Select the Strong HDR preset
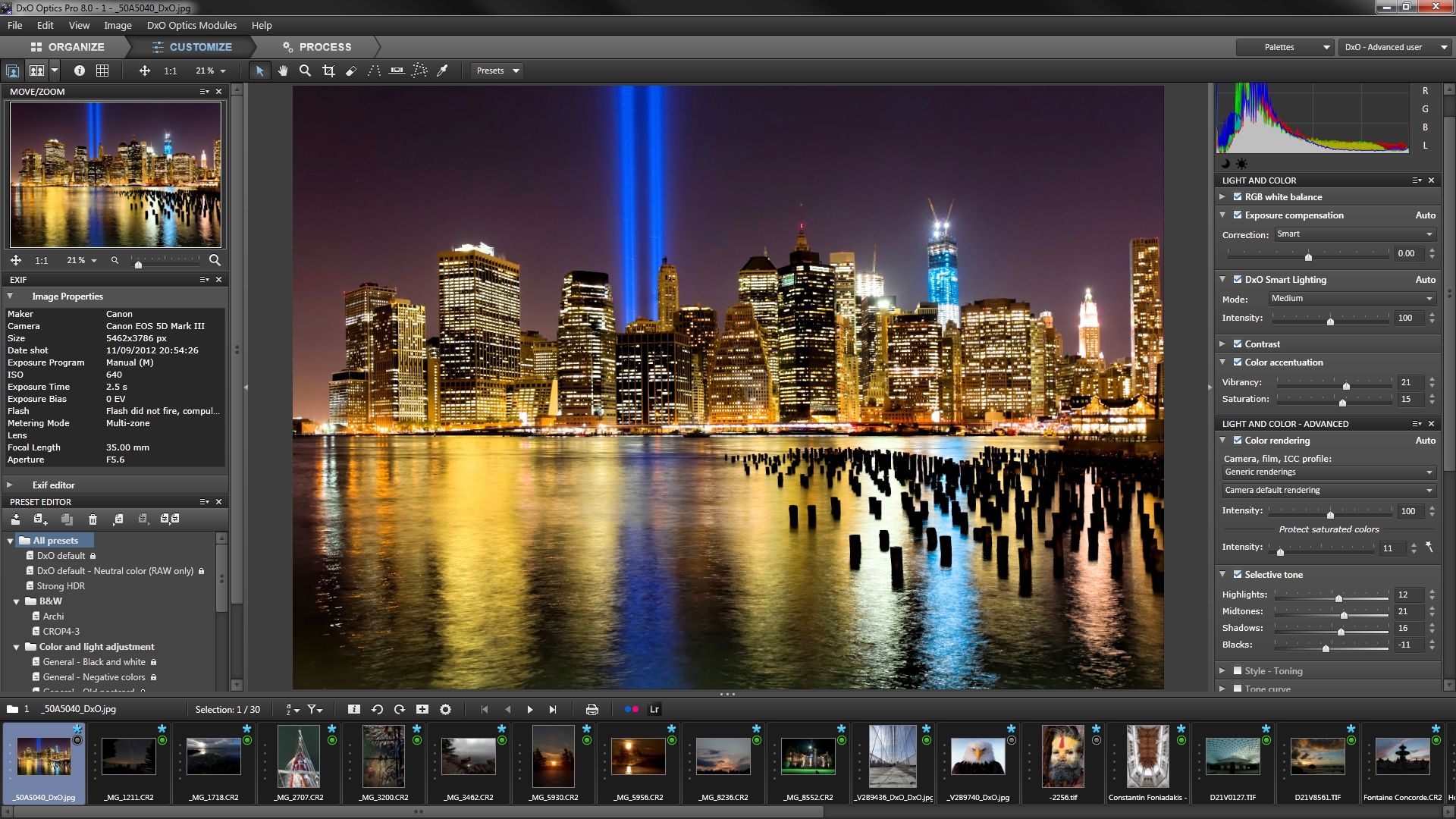The image size is (1456, 819). click(61, 586)
